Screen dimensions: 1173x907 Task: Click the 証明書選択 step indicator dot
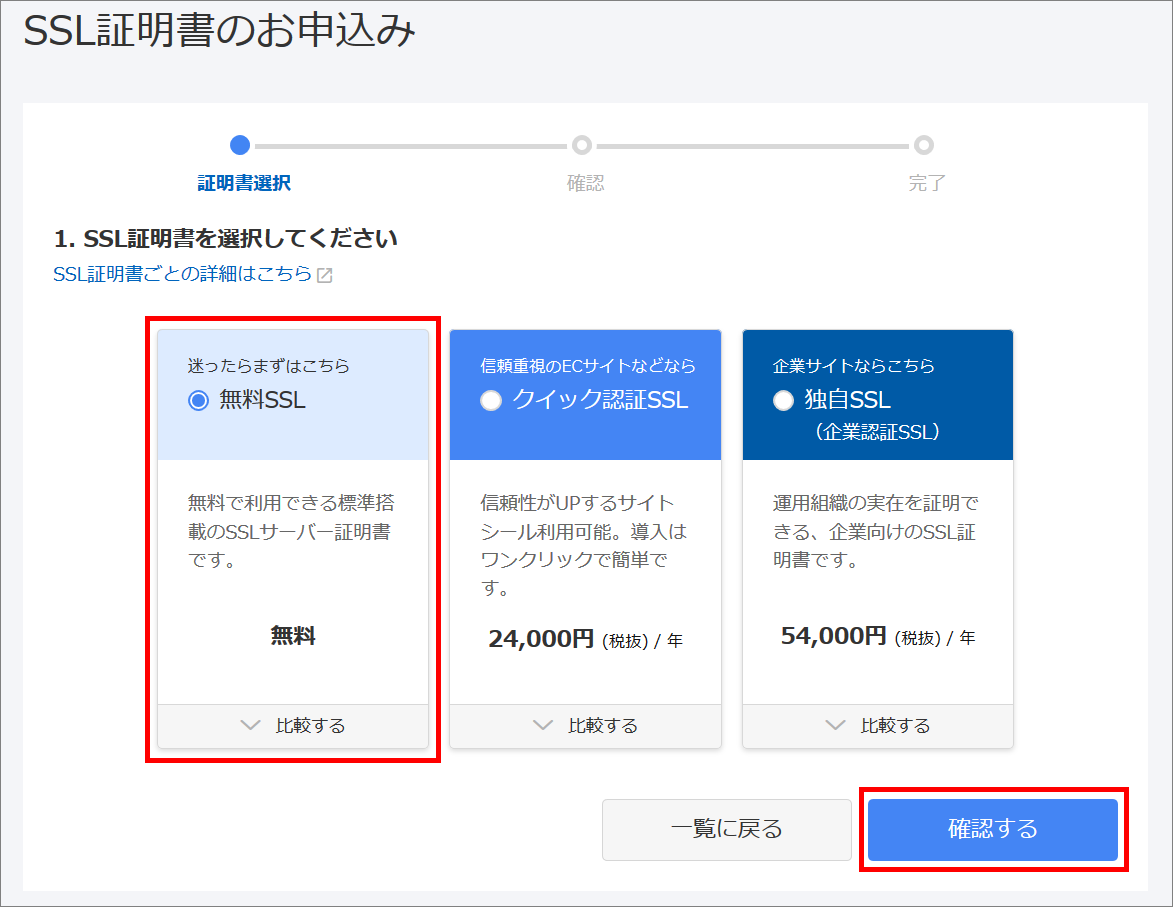[x=240, y=145]
